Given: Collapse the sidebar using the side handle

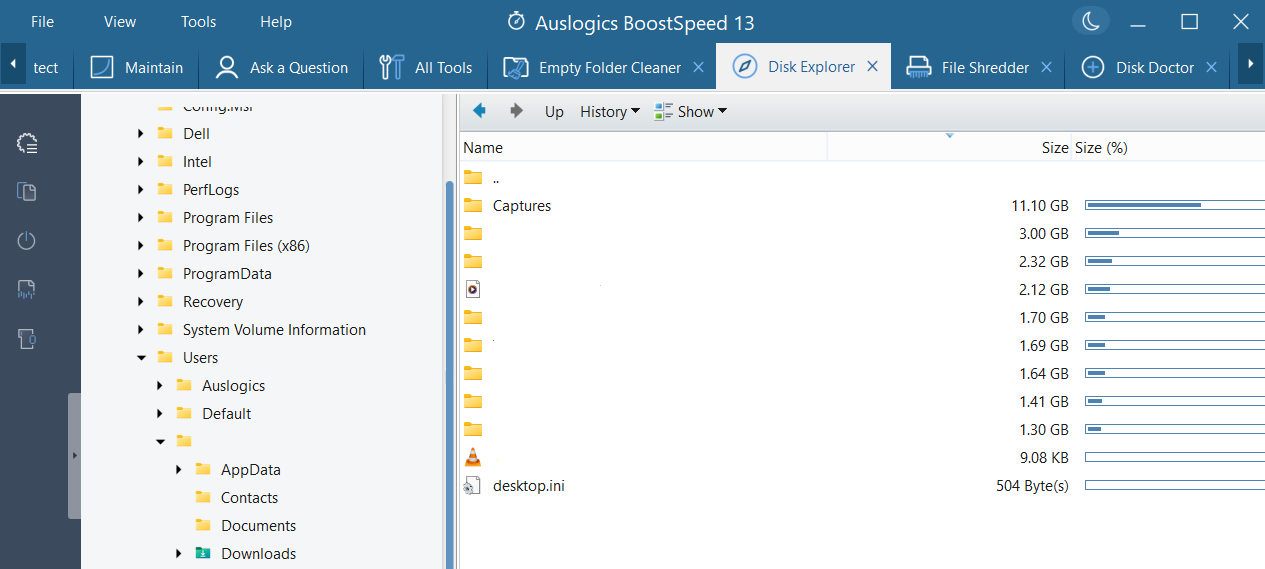Looking at the screenshot, I should coord(74,455).
